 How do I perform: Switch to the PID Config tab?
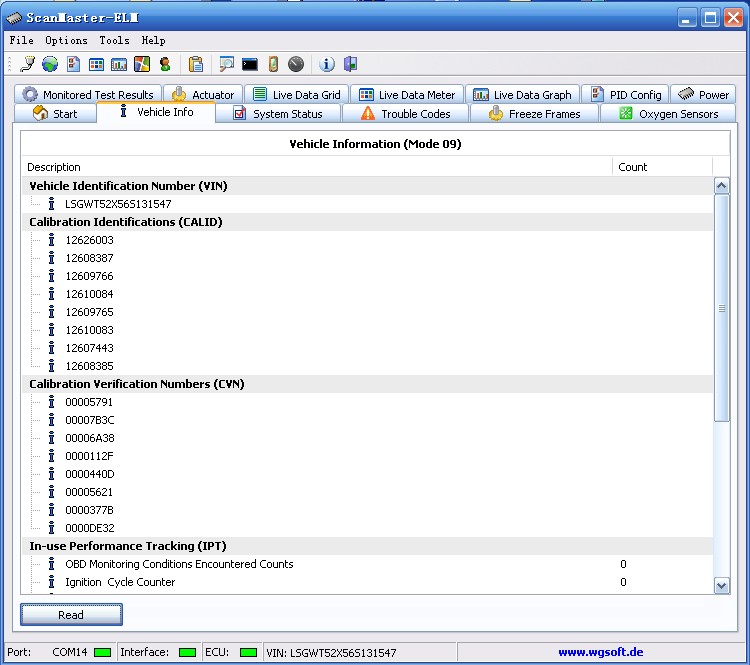(x=626, y=95)
